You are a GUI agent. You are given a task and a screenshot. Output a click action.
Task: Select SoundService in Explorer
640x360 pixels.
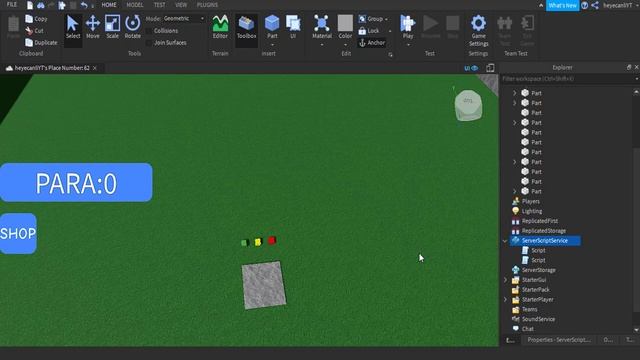pos(538,319)
